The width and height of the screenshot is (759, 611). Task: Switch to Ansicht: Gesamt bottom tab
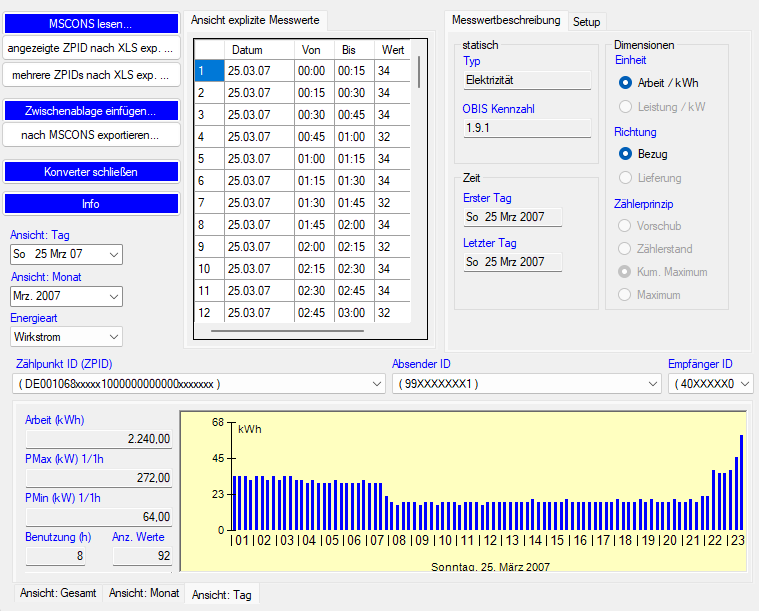click(58, 593)
